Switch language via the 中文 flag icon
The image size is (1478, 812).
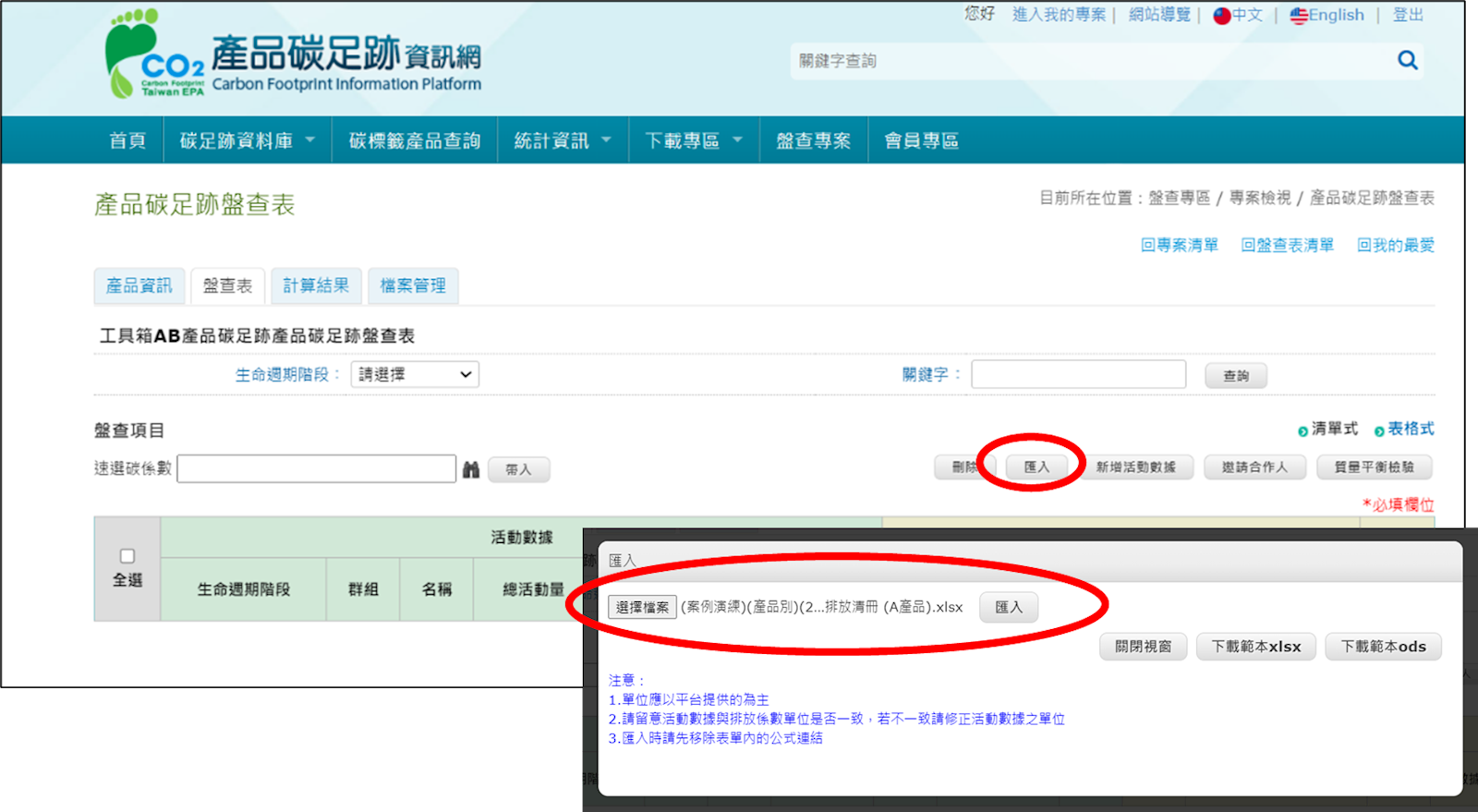click(x=1221, y=16)
